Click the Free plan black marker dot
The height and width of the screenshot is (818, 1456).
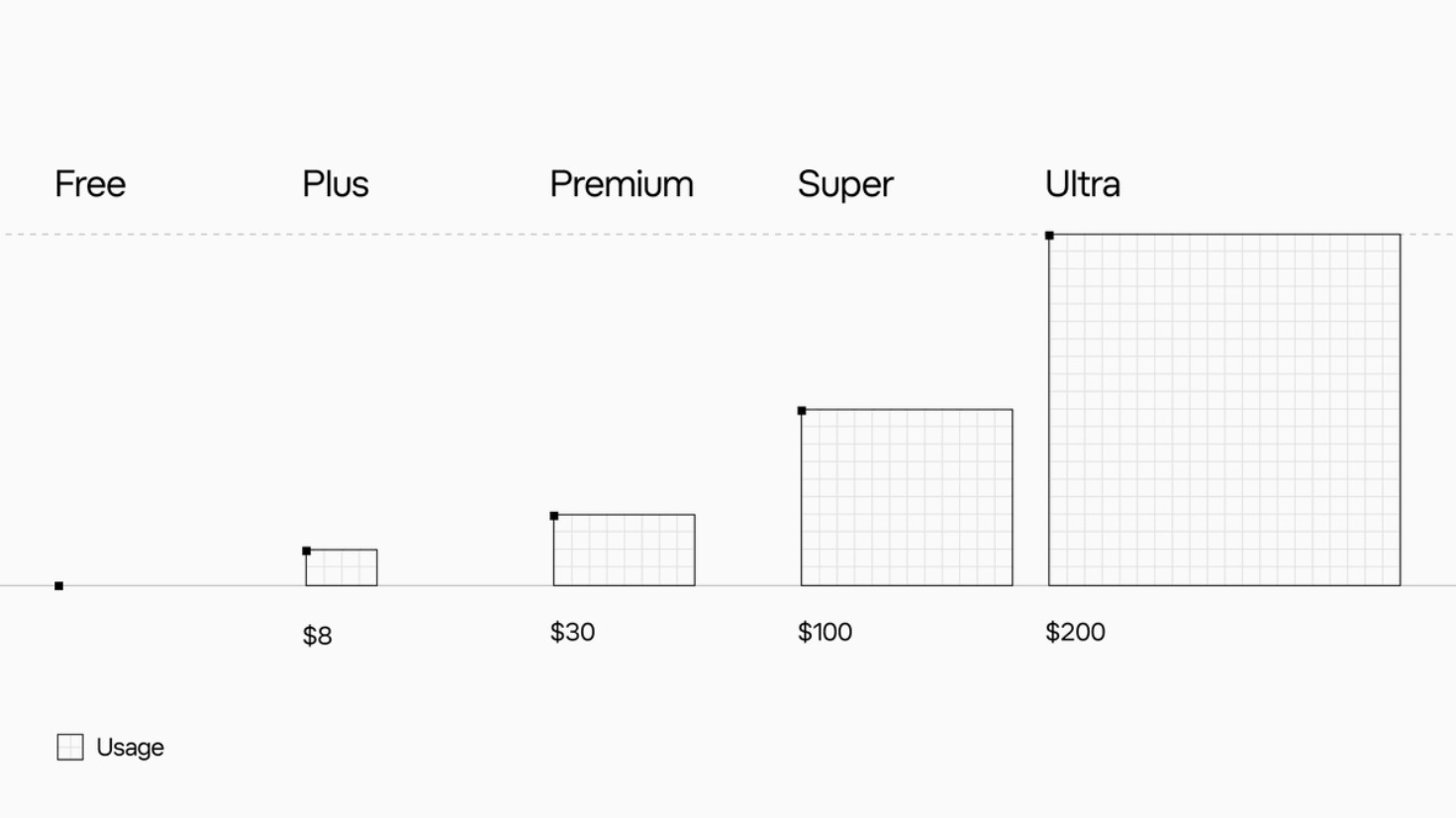pyautogui.click(x=58, y=586)
